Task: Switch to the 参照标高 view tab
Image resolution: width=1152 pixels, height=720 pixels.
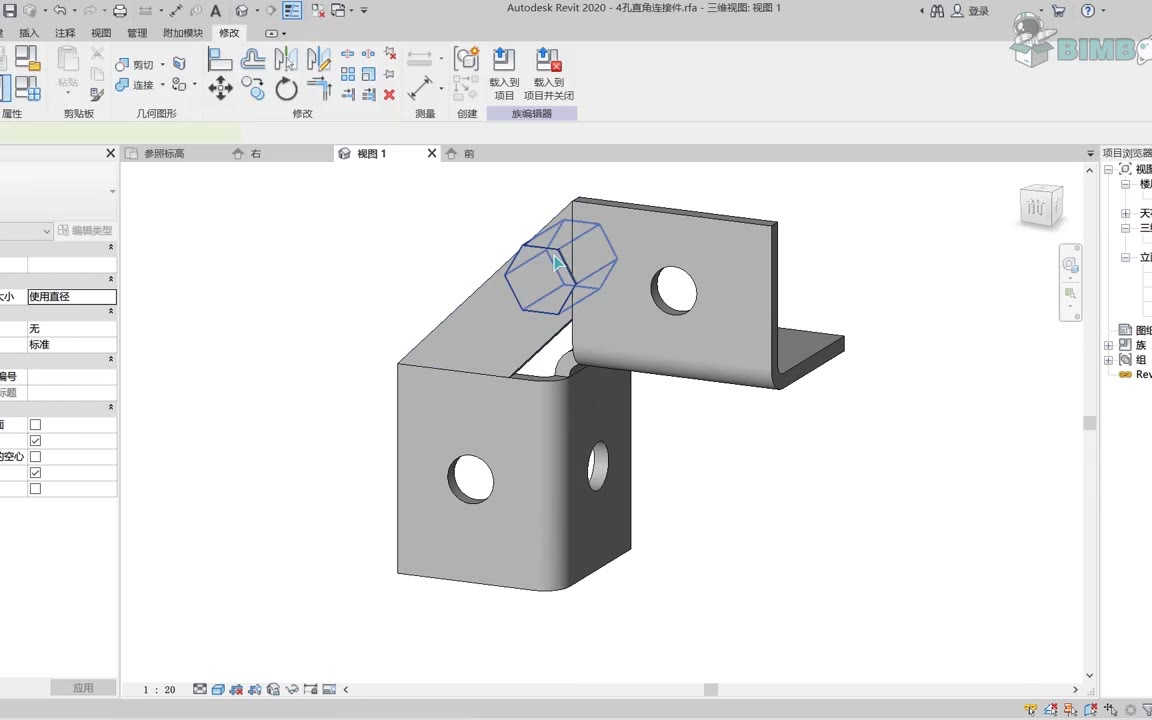Action: pyautogui.click(x=164, y=154)
